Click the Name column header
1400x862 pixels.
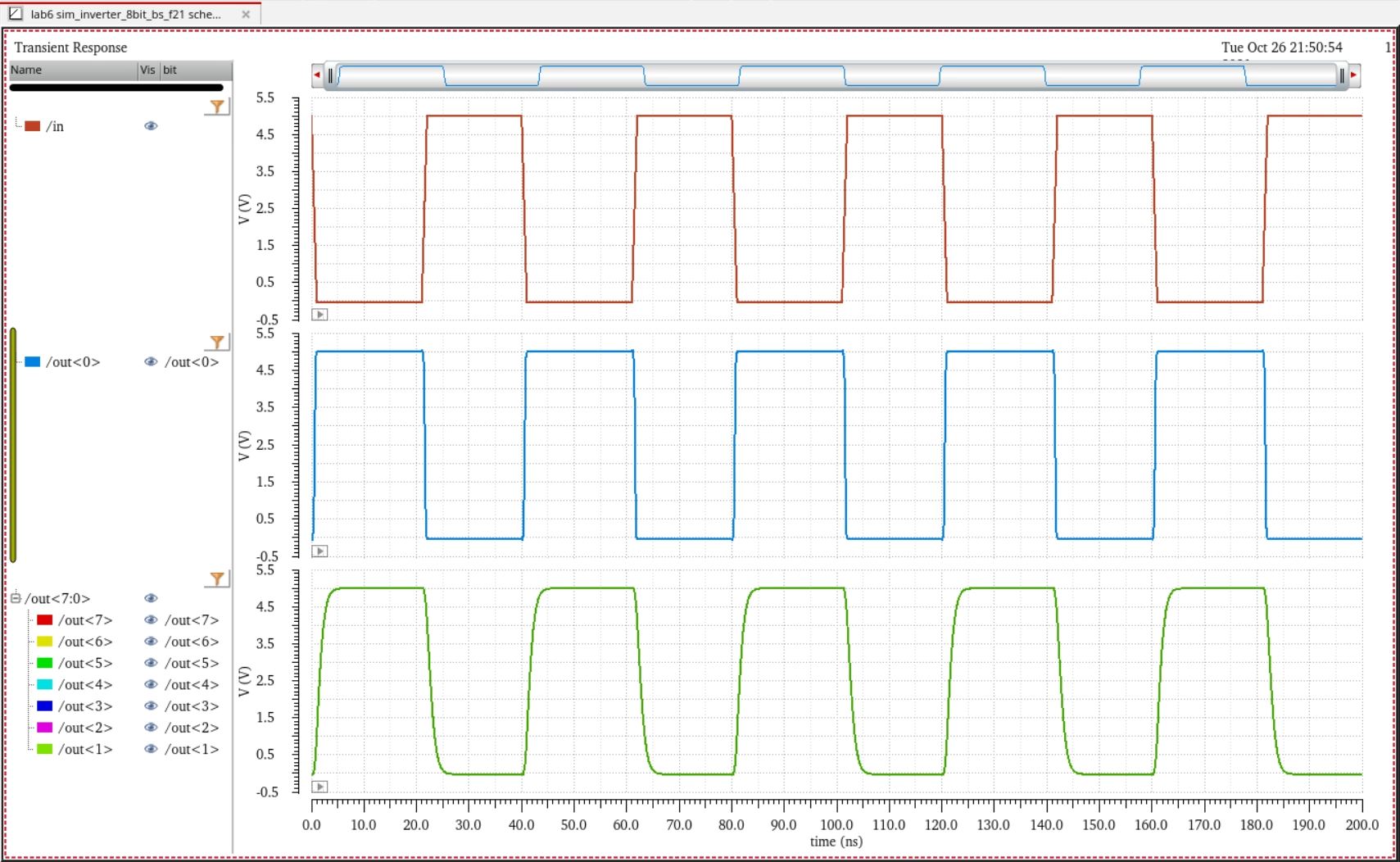(72, 70)
